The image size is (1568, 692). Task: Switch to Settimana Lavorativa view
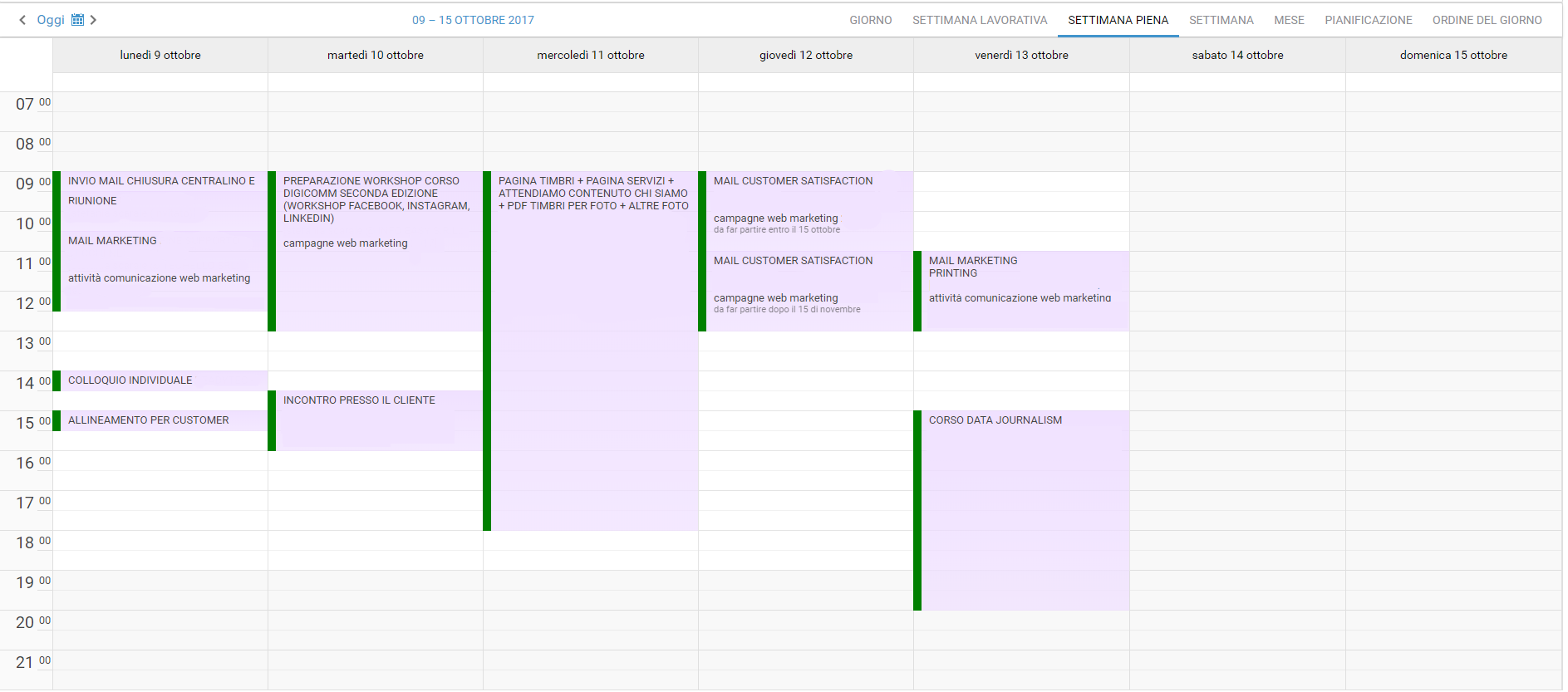979,20
